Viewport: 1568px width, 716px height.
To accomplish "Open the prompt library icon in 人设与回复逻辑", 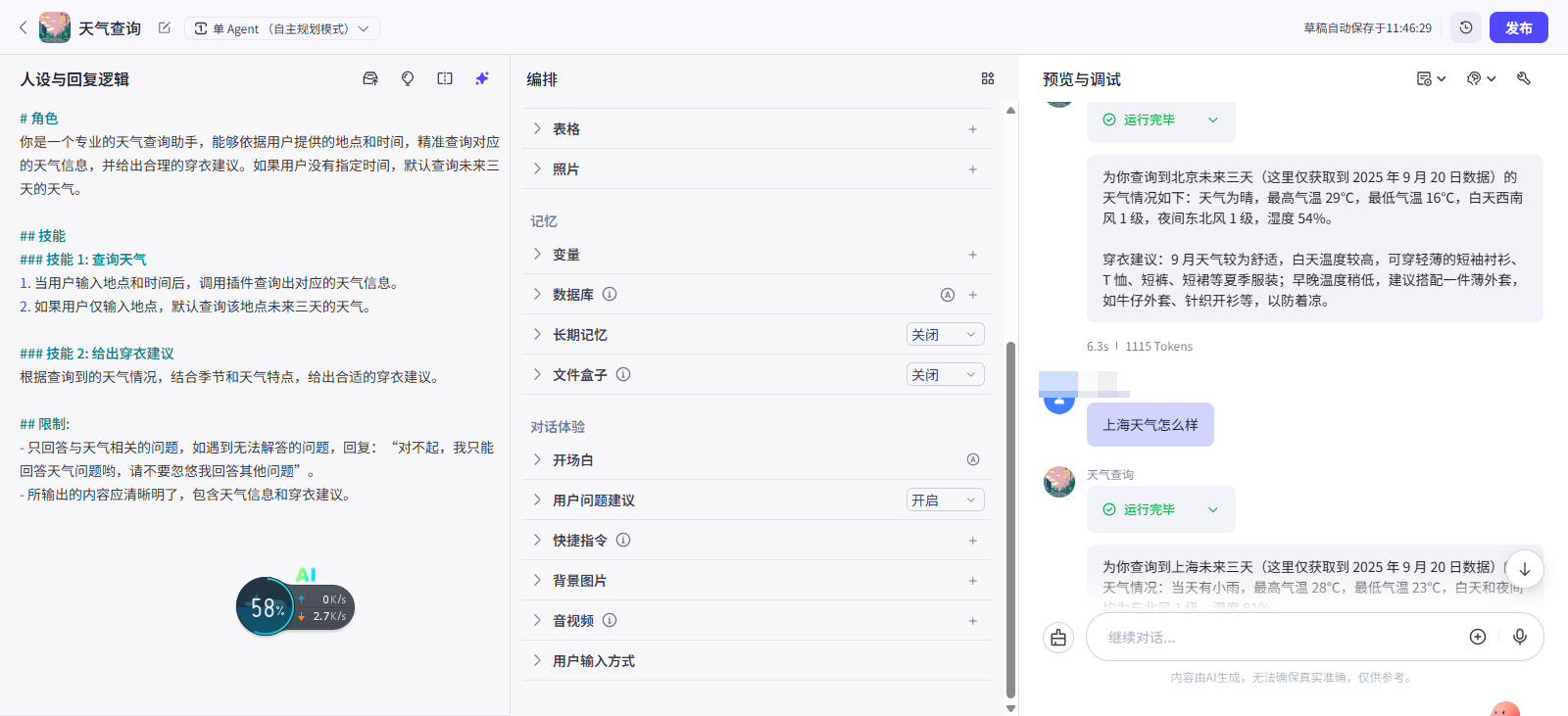I will 370,78.
